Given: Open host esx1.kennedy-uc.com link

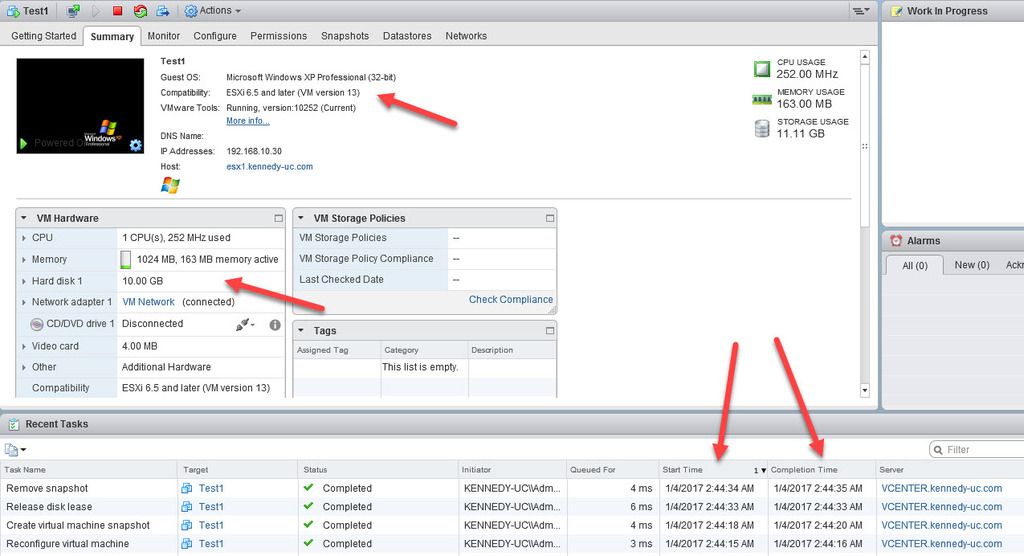Looking at the screenshot, I should point(270,167).
